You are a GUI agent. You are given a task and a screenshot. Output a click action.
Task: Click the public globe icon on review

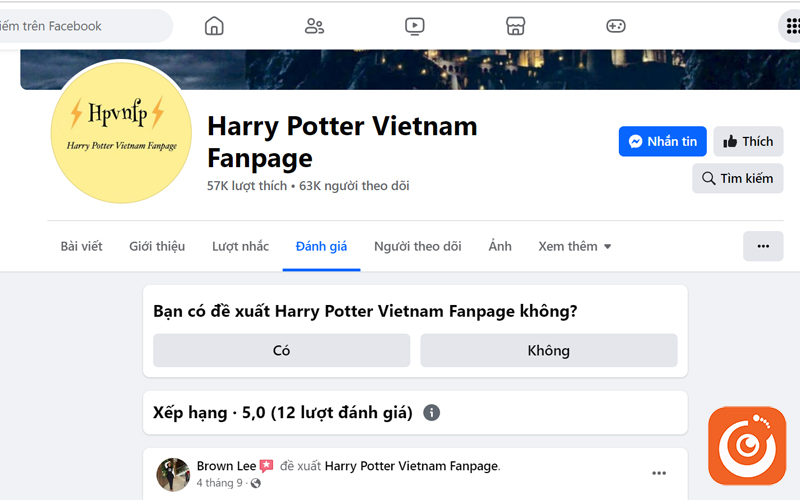pos(256,483)
